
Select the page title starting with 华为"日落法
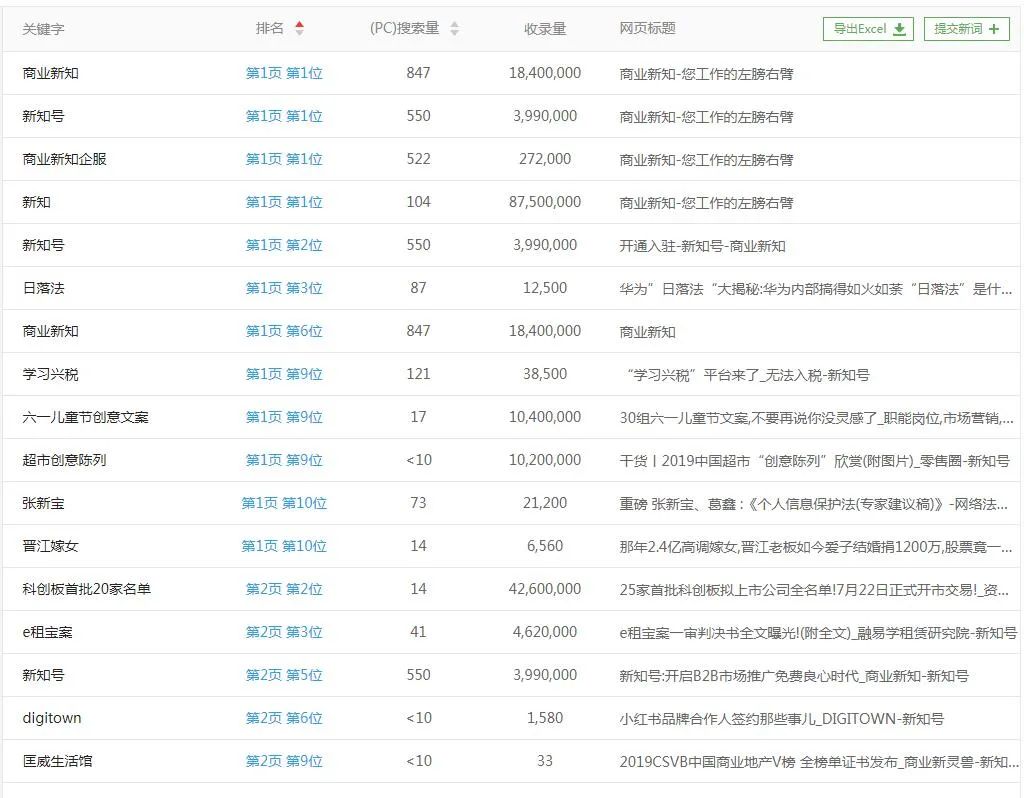(x=816, y=289)
